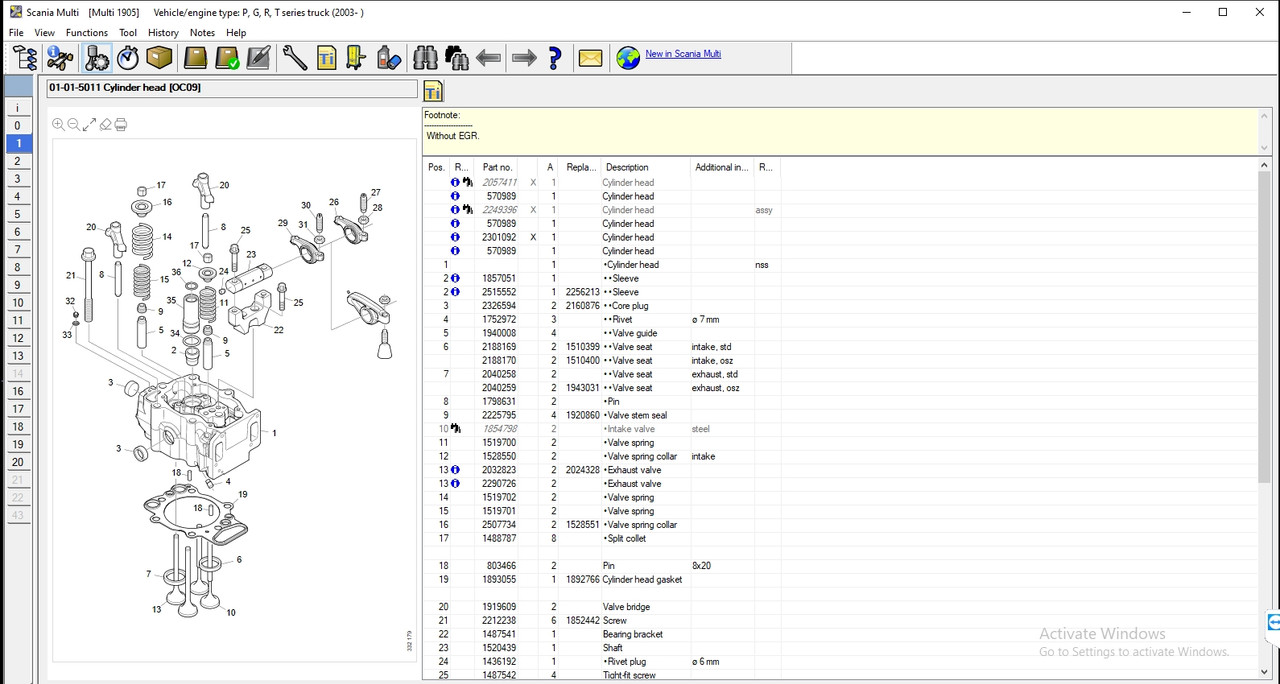
Task: Open the brown book icon
Action: pyautogui.click(x=195, y=58)
